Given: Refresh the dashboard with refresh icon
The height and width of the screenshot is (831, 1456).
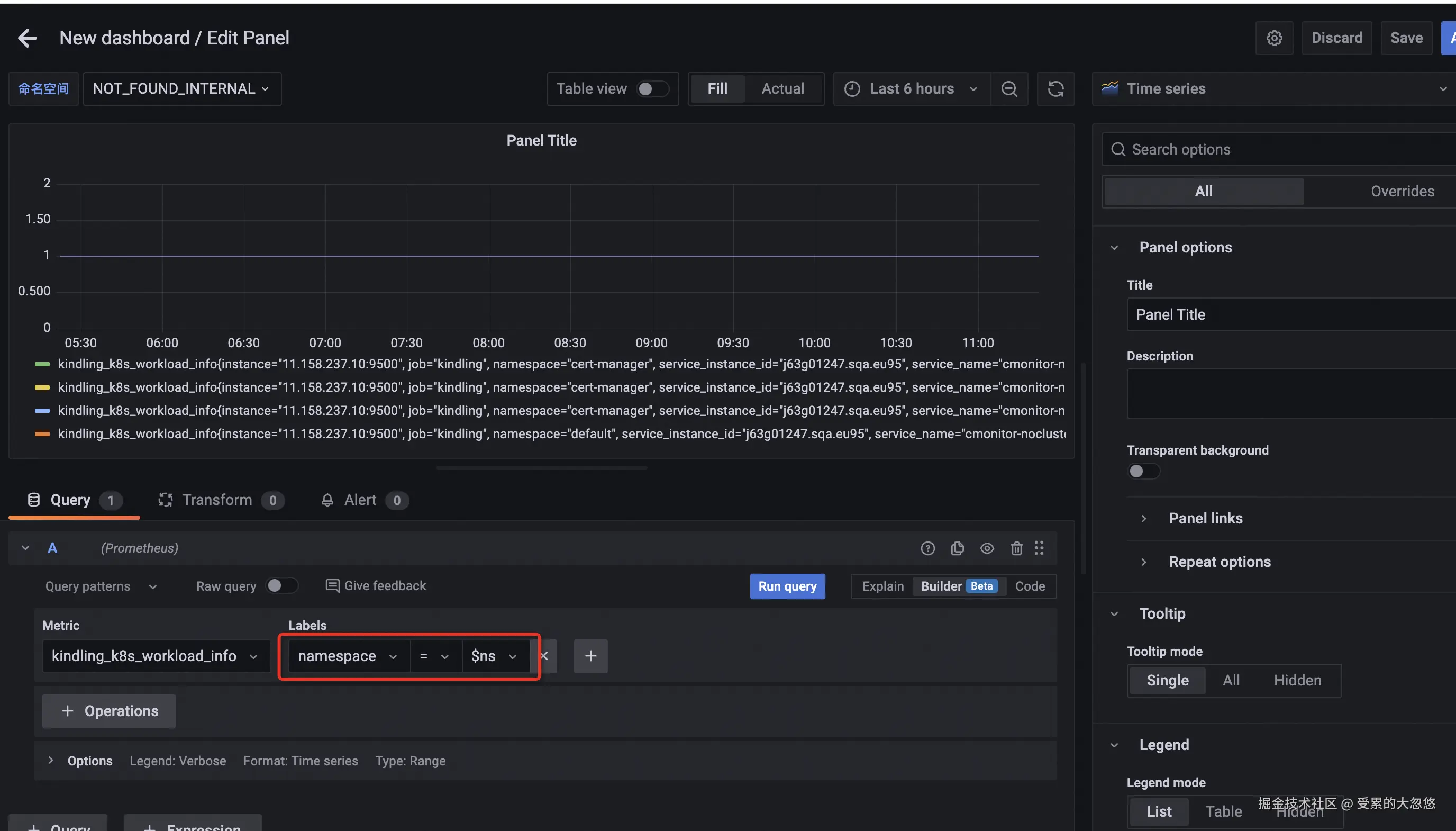Looking at the screenshot, I should tap(1055, 89).
